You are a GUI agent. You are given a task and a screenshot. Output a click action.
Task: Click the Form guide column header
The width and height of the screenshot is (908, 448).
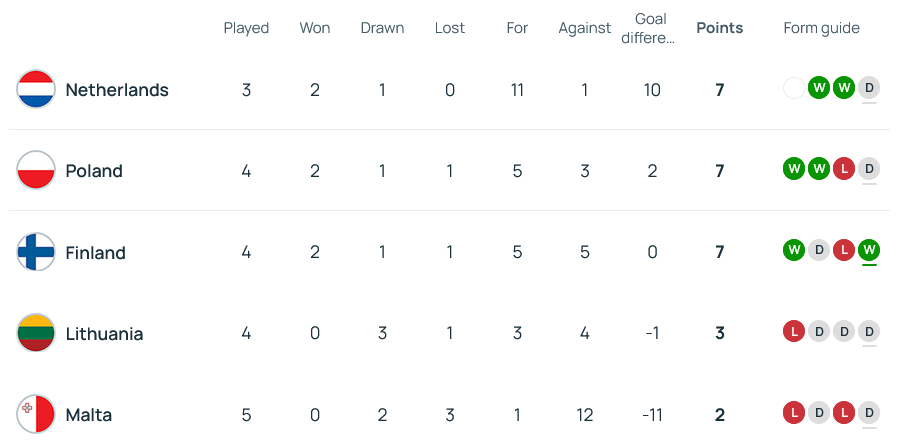click(x=821, y=28)
